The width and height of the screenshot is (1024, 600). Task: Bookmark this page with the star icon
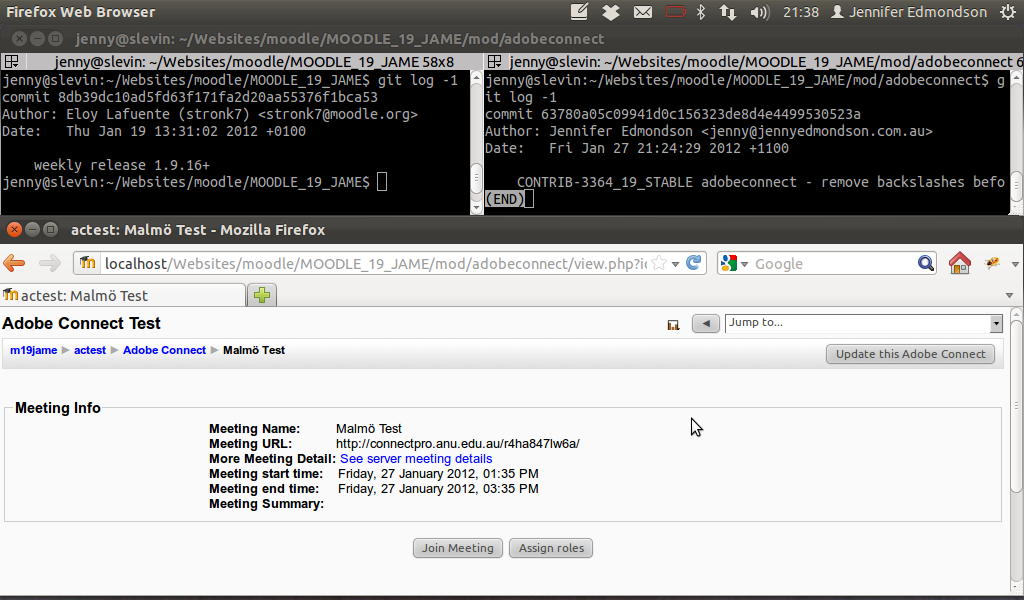point(659,263)
